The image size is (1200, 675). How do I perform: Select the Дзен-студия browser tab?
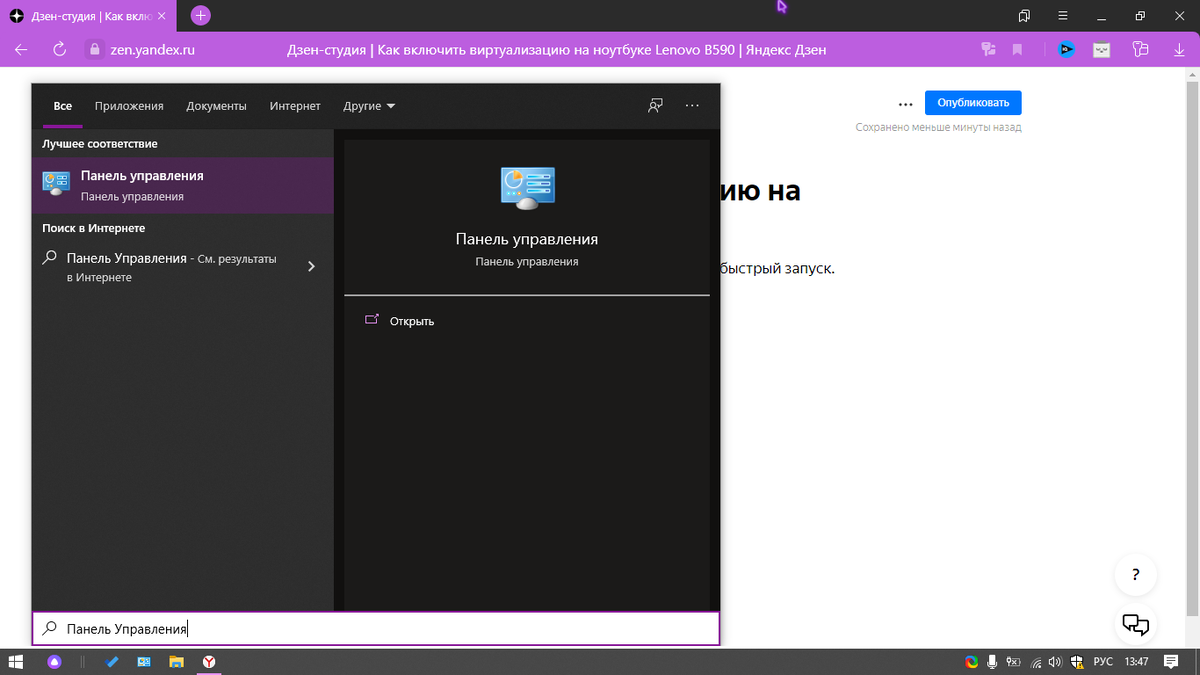coord(90,16)
